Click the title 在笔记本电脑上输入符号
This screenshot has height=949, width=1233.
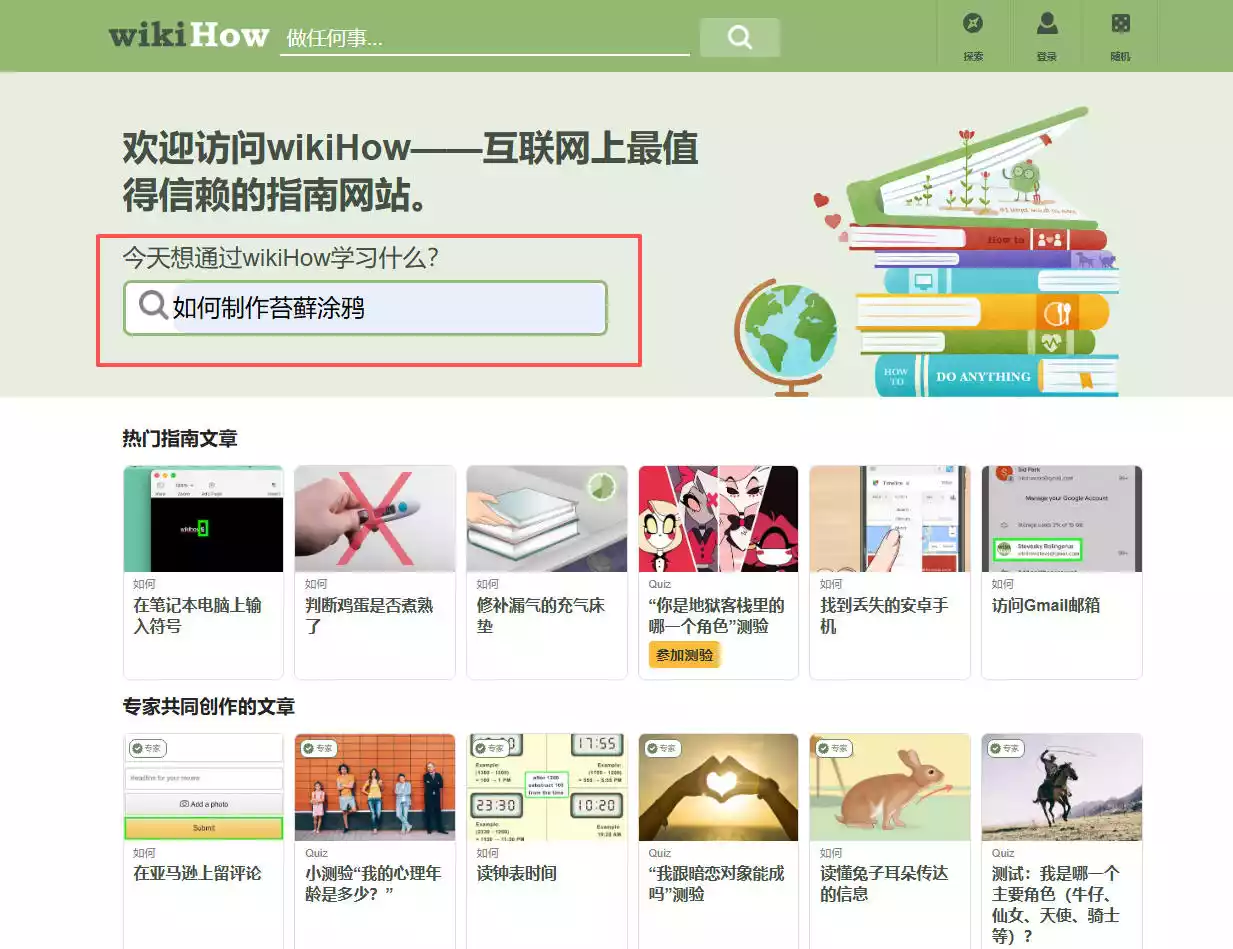coord(198,616)
